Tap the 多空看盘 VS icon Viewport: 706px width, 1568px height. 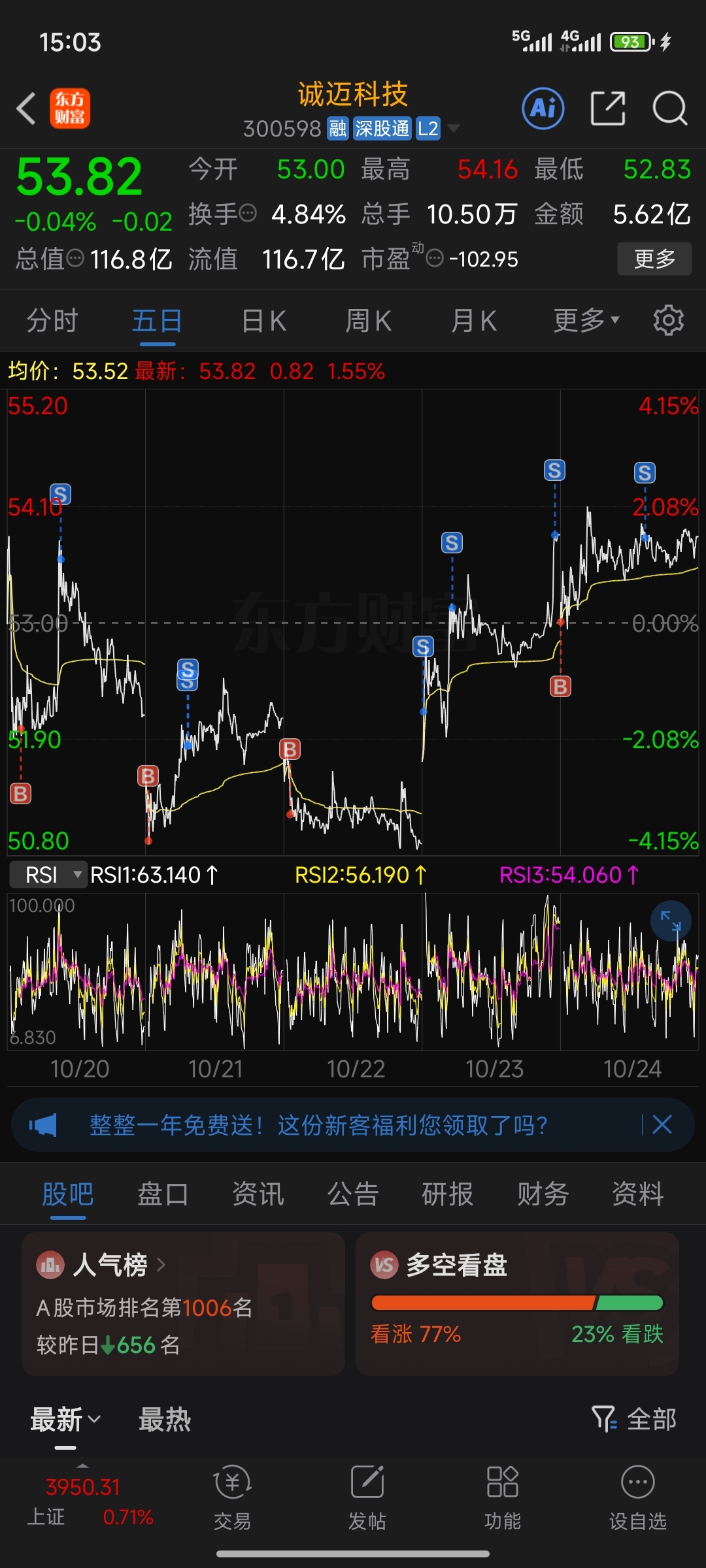(384, 1266)
